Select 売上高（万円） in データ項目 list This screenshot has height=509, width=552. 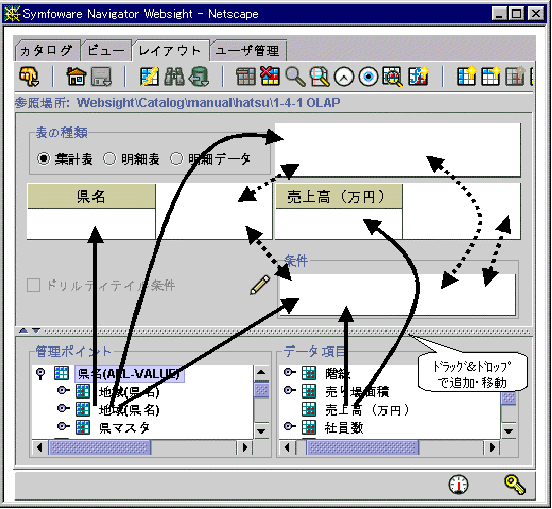(x=367, y=410)
